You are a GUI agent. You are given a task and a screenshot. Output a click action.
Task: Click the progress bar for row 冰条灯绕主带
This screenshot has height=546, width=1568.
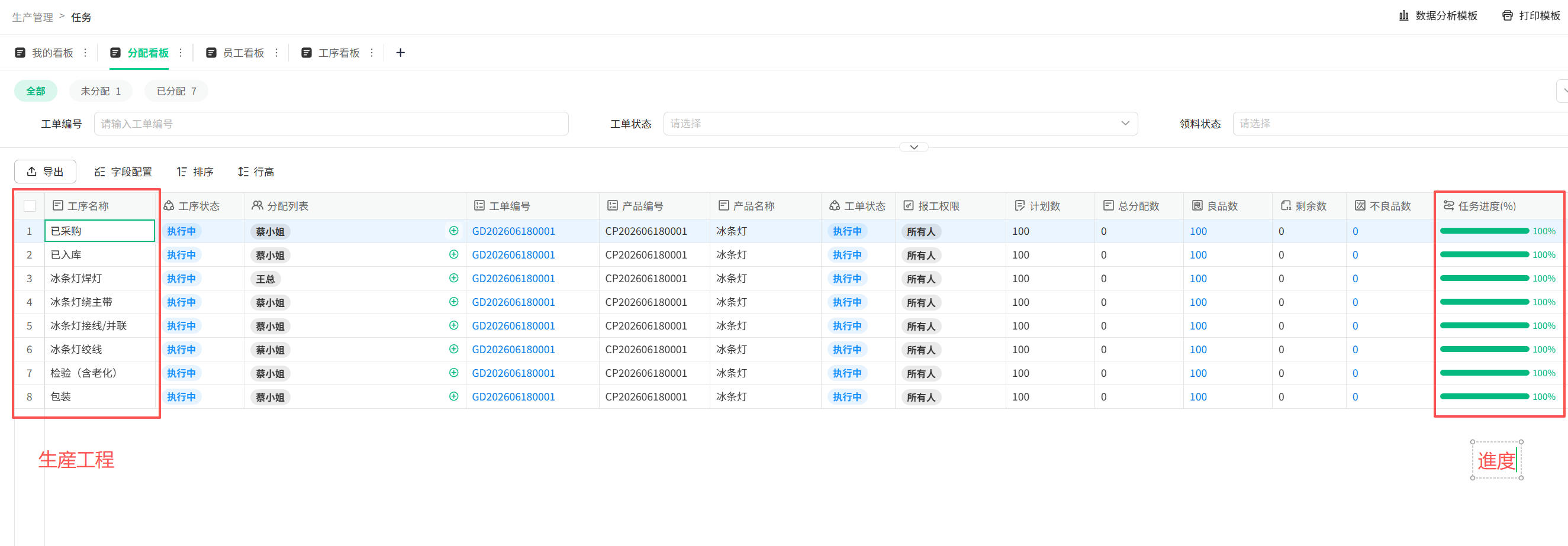pos(1485,302)
